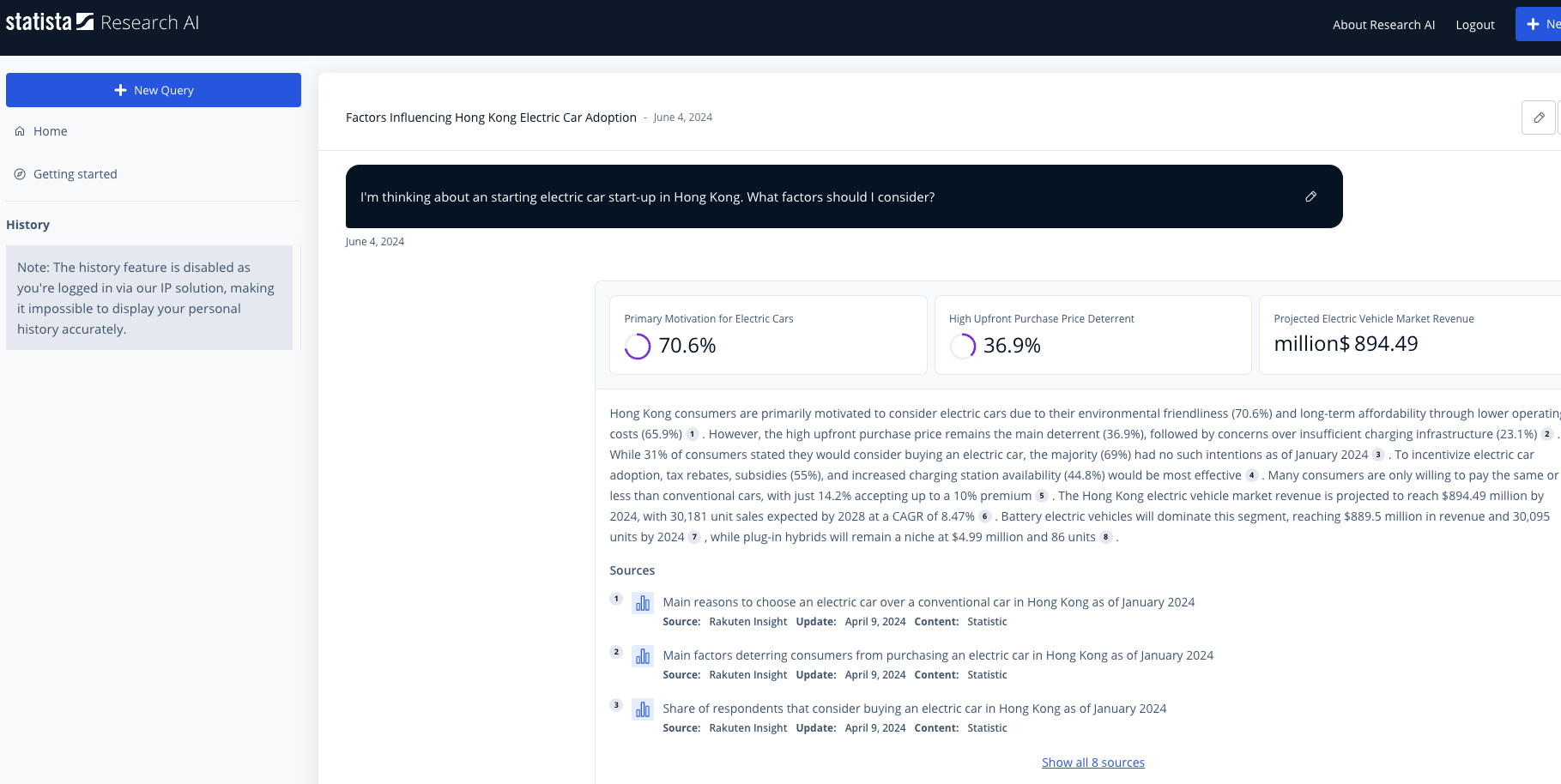Click the bar chart icon for source 3
Image resolution: width=1561 pixels, height=784 pixels.
pos(643,710)
